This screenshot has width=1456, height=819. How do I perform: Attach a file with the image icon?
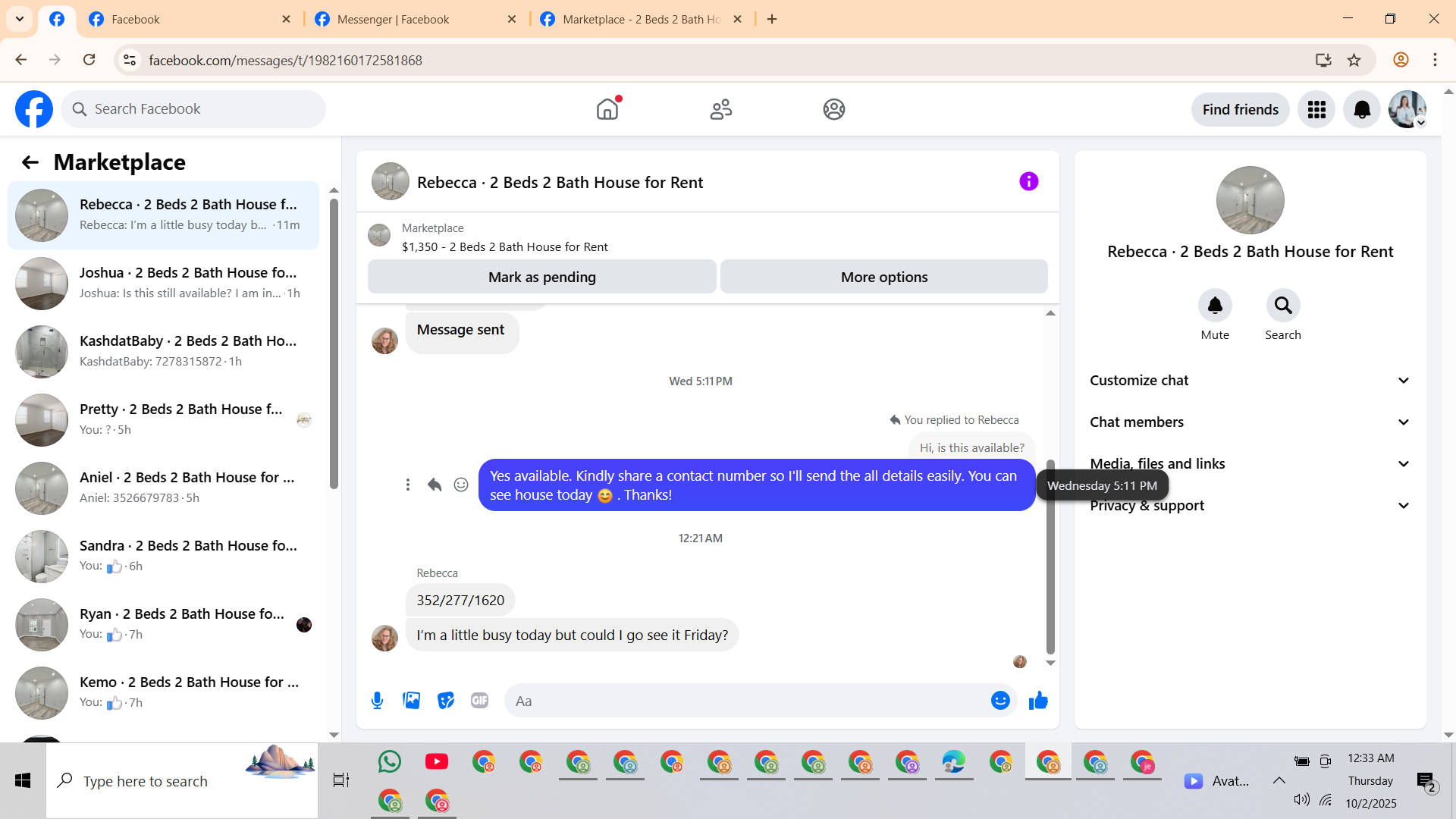coord(411,701)
